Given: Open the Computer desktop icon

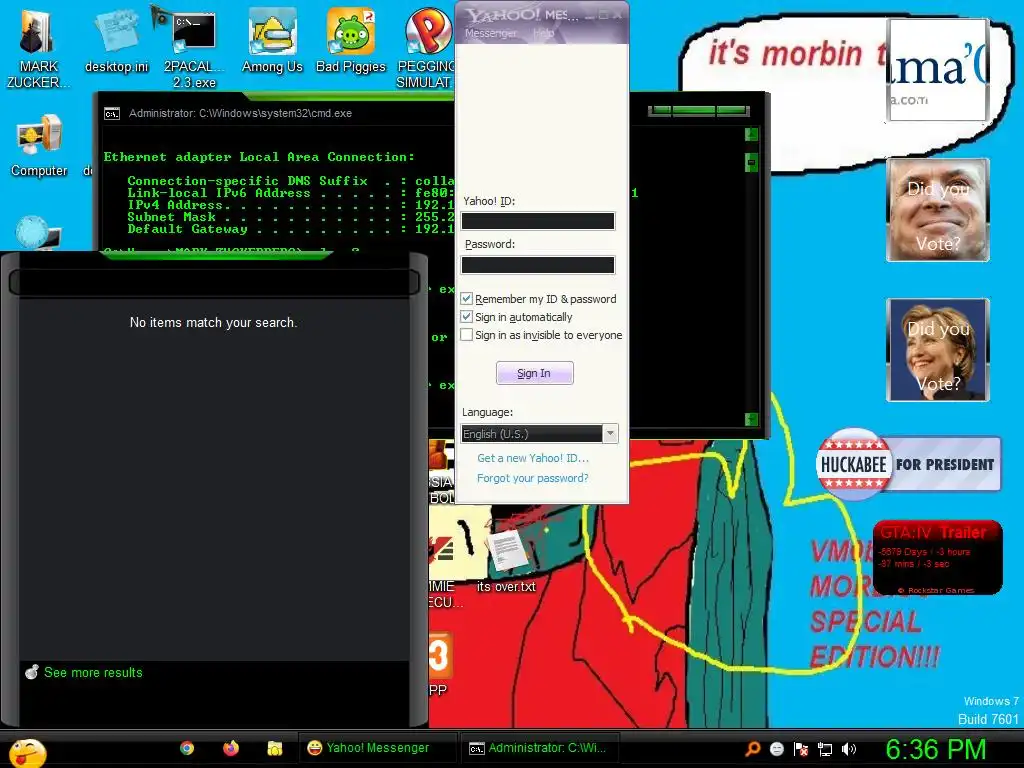Looking at the screenshot, I should pyautogui.click(x=39, y=145).
